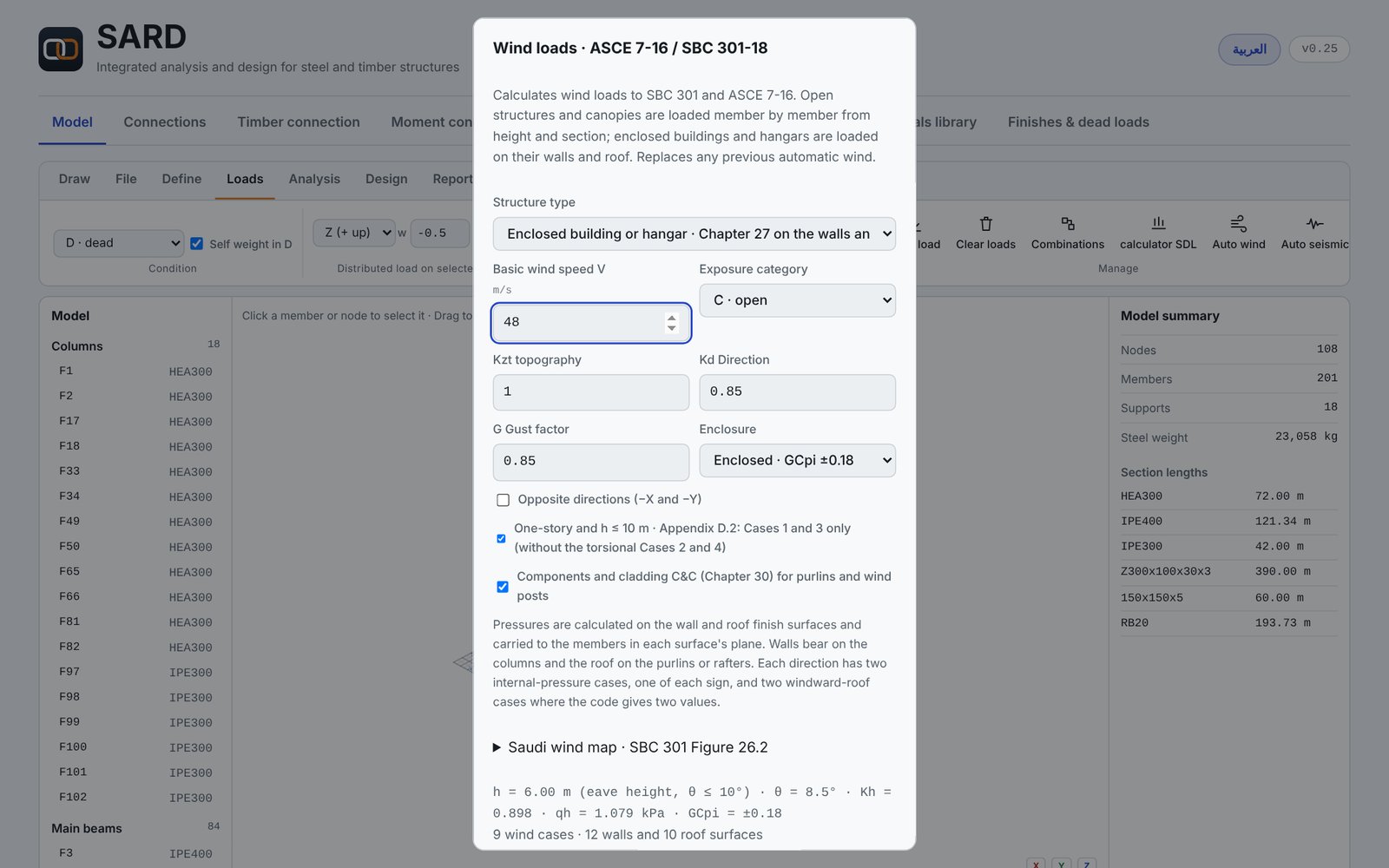Screen dimensions: 1389x868
Task: Switch language with the Arabic button
Action: coord(1249,49)
